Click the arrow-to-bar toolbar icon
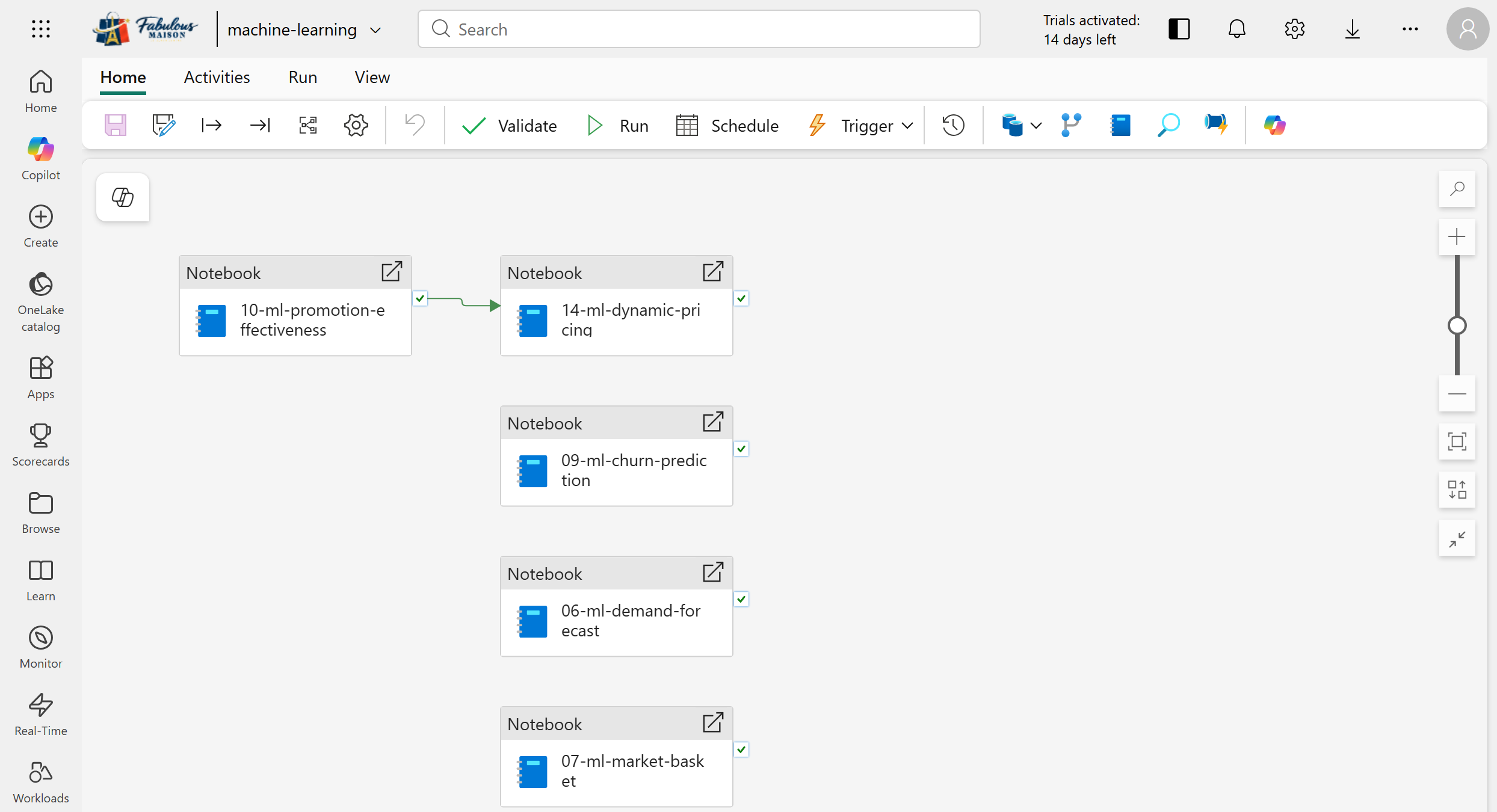 (260, 125)
